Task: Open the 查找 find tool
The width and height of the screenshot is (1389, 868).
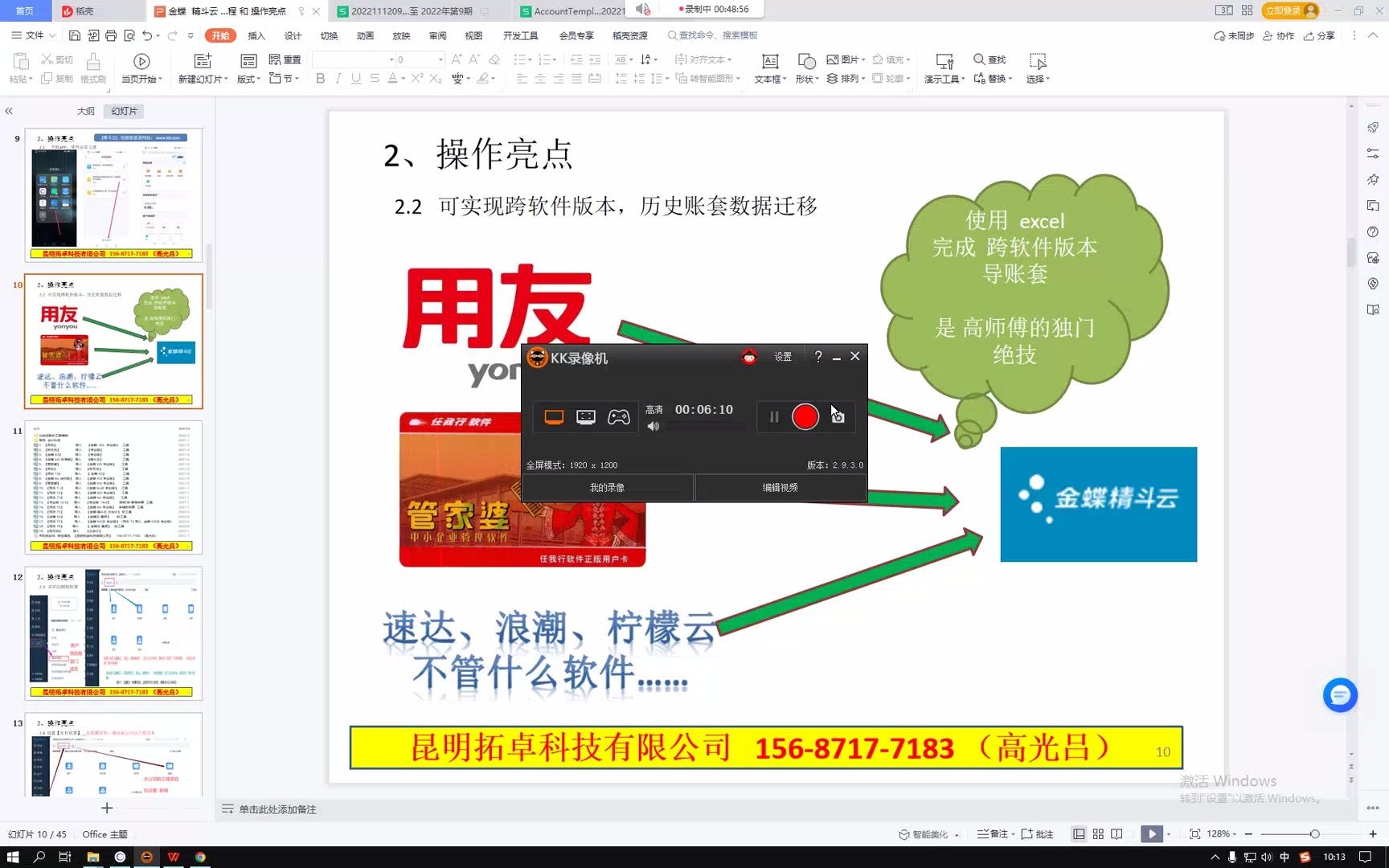Action: (990, 58)
